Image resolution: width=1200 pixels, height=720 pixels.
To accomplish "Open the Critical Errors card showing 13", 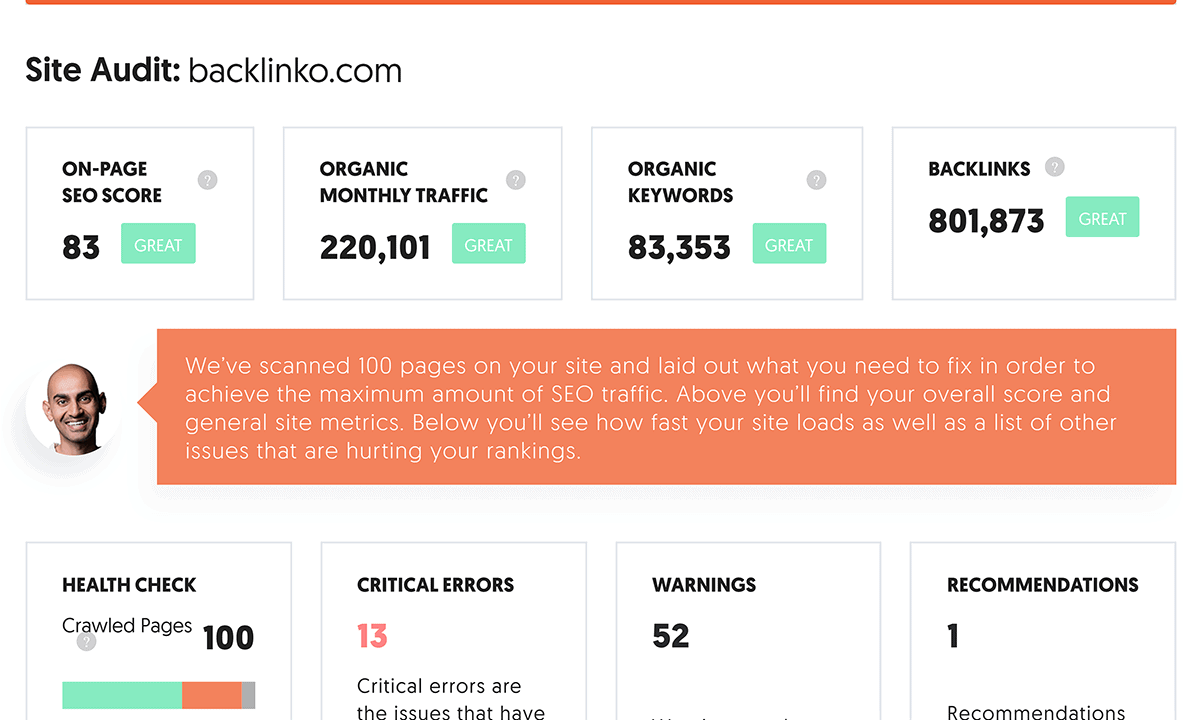I will coord(453,630).
